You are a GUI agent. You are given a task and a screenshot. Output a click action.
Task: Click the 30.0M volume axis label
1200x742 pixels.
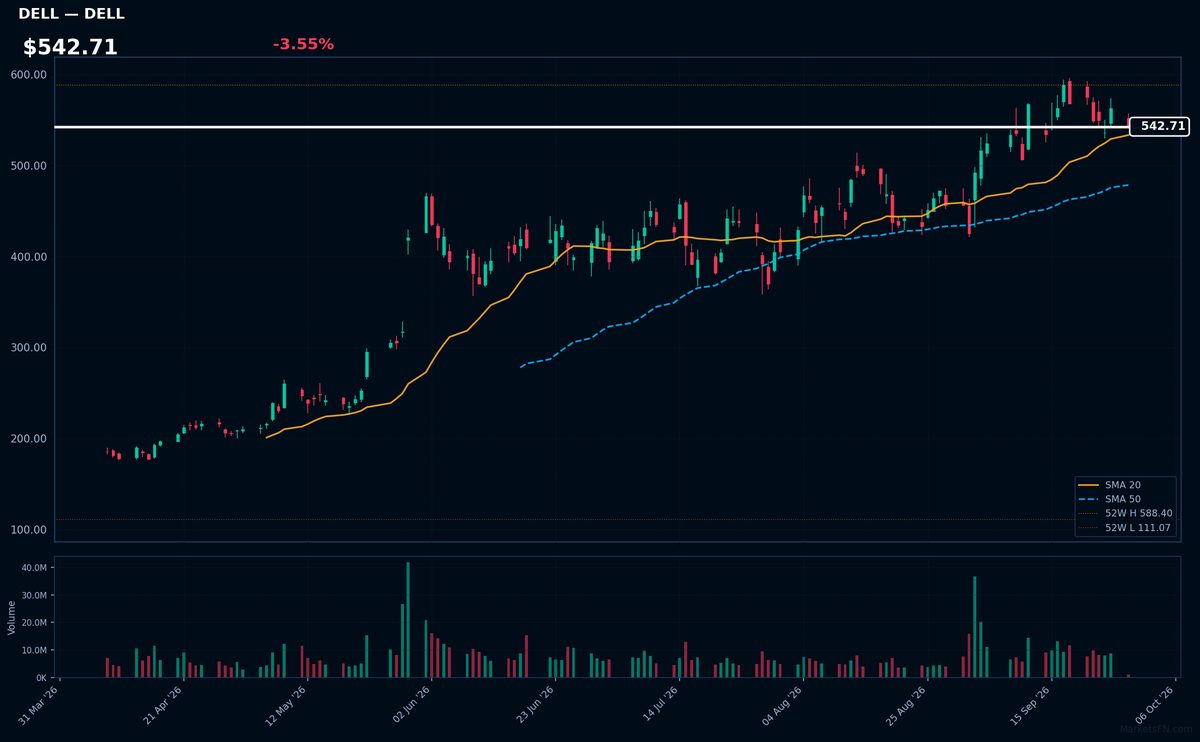[x=34, y=595]
